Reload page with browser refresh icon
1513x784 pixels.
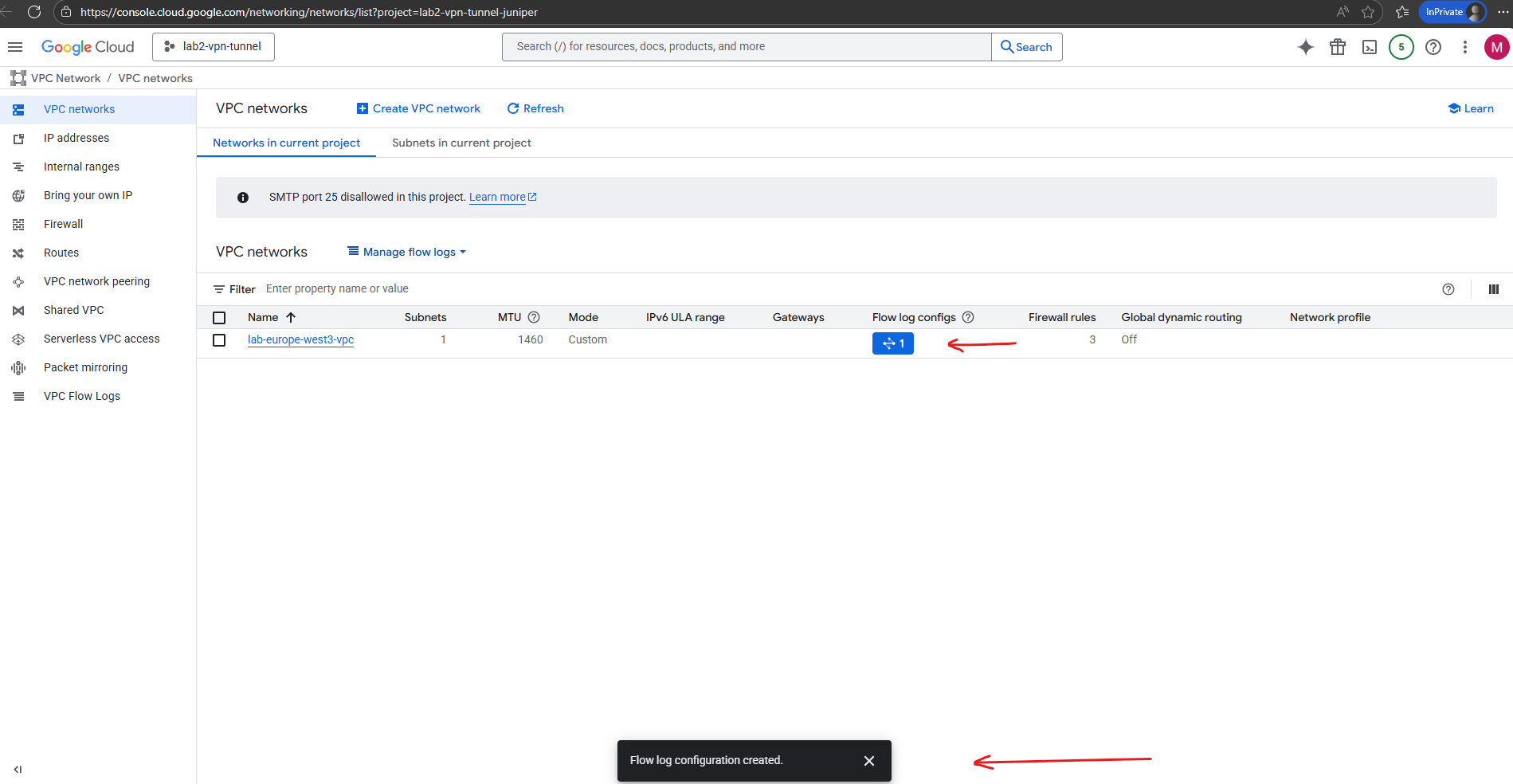[x=34, y=12]
